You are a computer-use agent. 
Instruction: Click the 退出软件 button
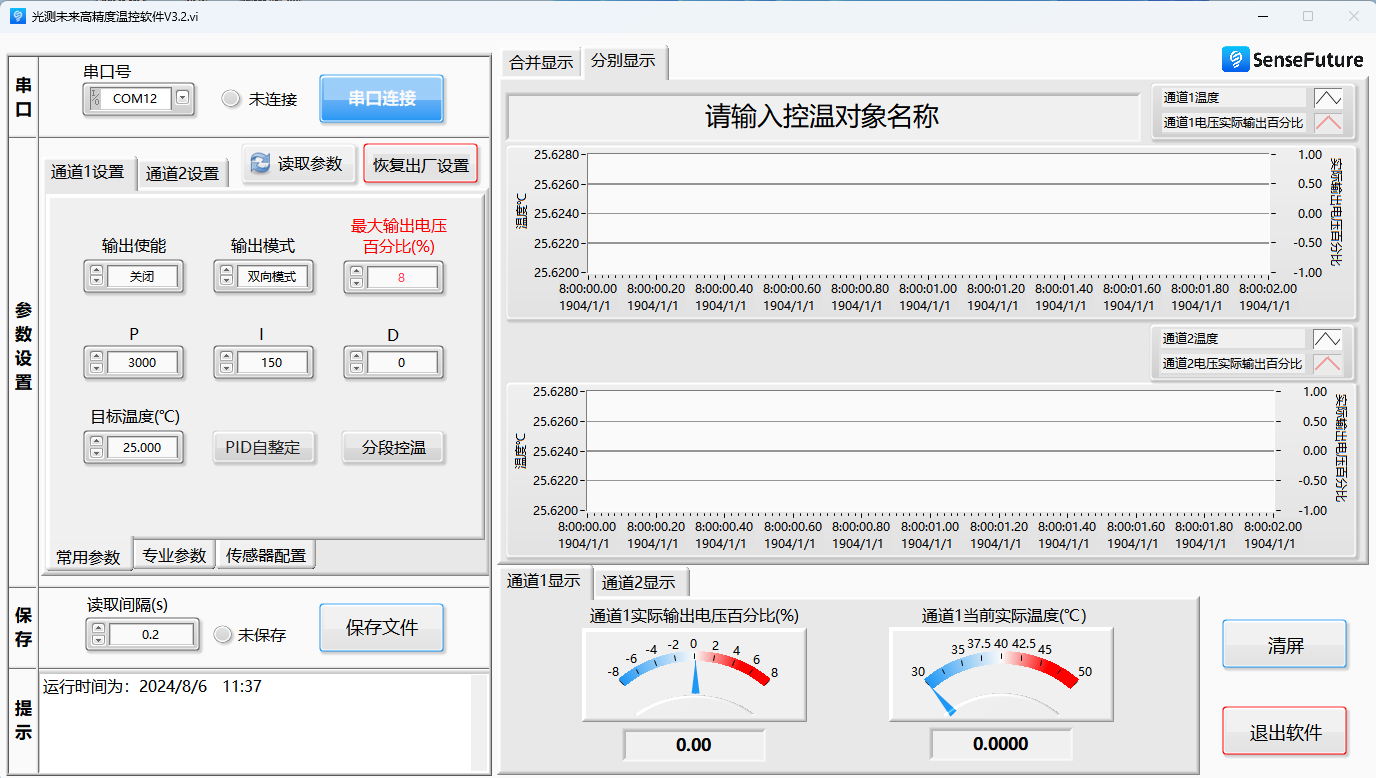tap(1285, 732)
